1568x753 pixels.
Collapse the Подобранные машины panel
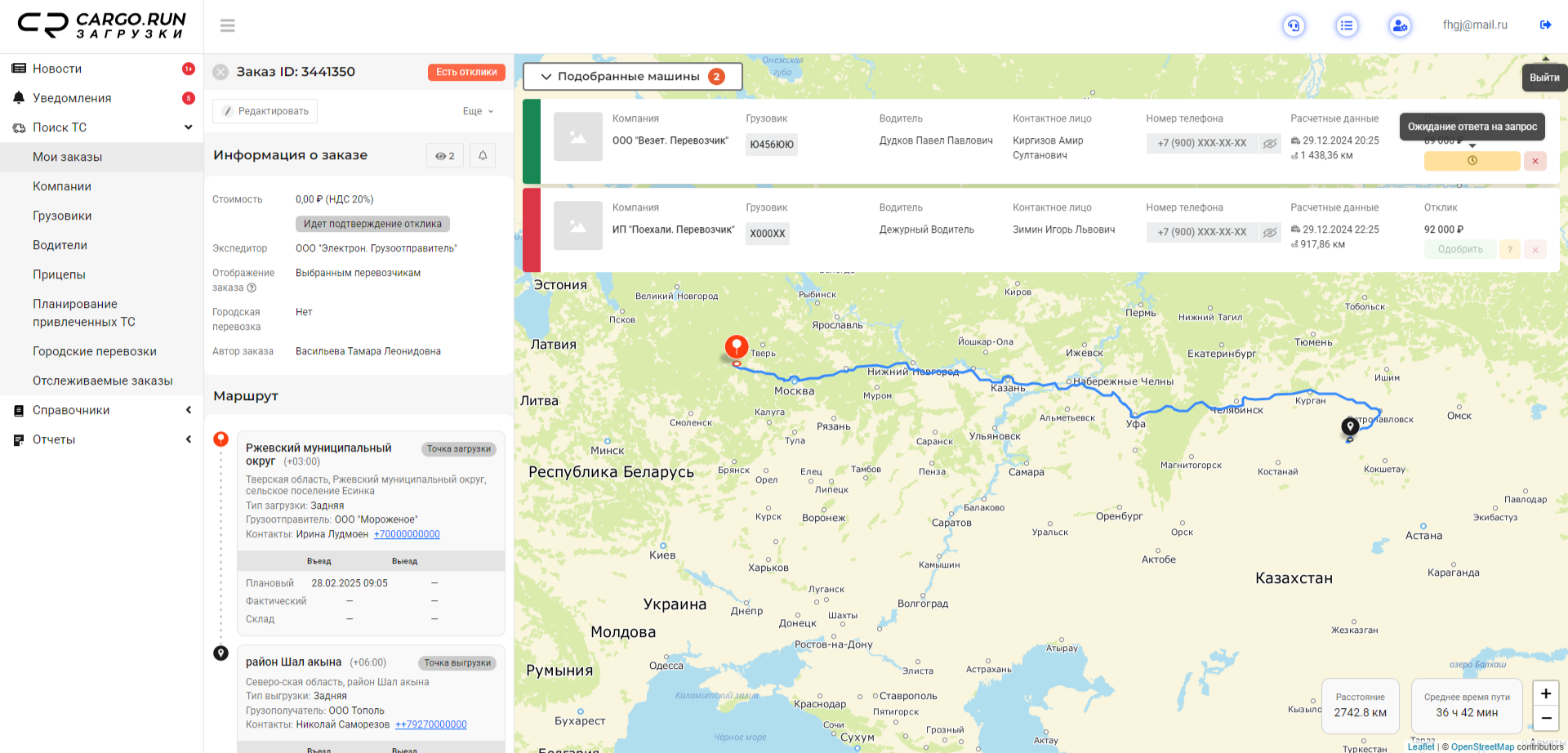[632, 76]
